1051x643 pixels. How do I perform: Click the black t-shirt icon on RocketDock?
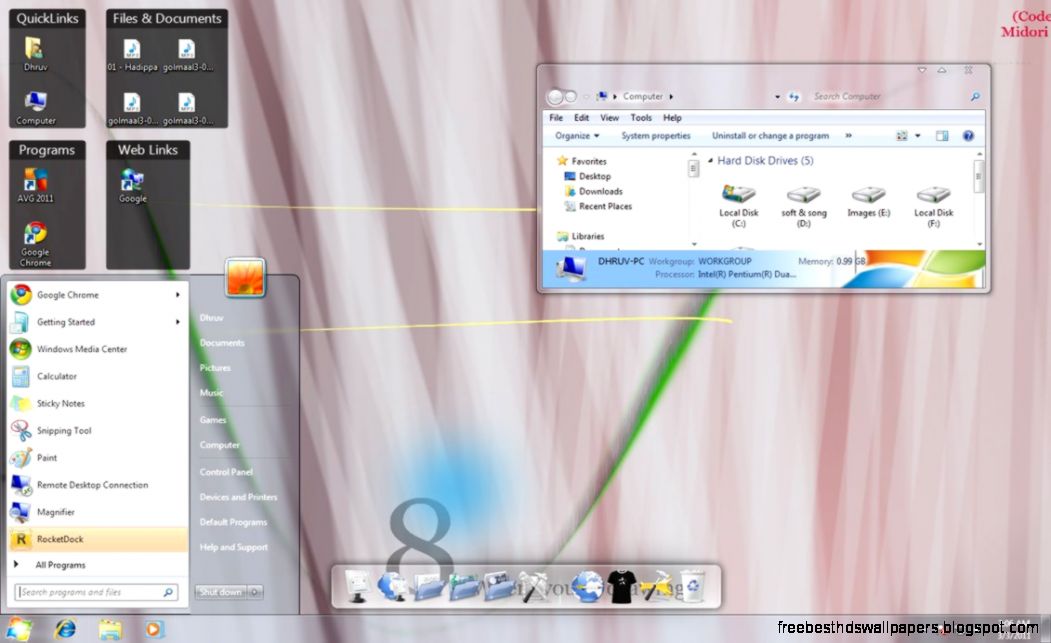coord(621,585)
